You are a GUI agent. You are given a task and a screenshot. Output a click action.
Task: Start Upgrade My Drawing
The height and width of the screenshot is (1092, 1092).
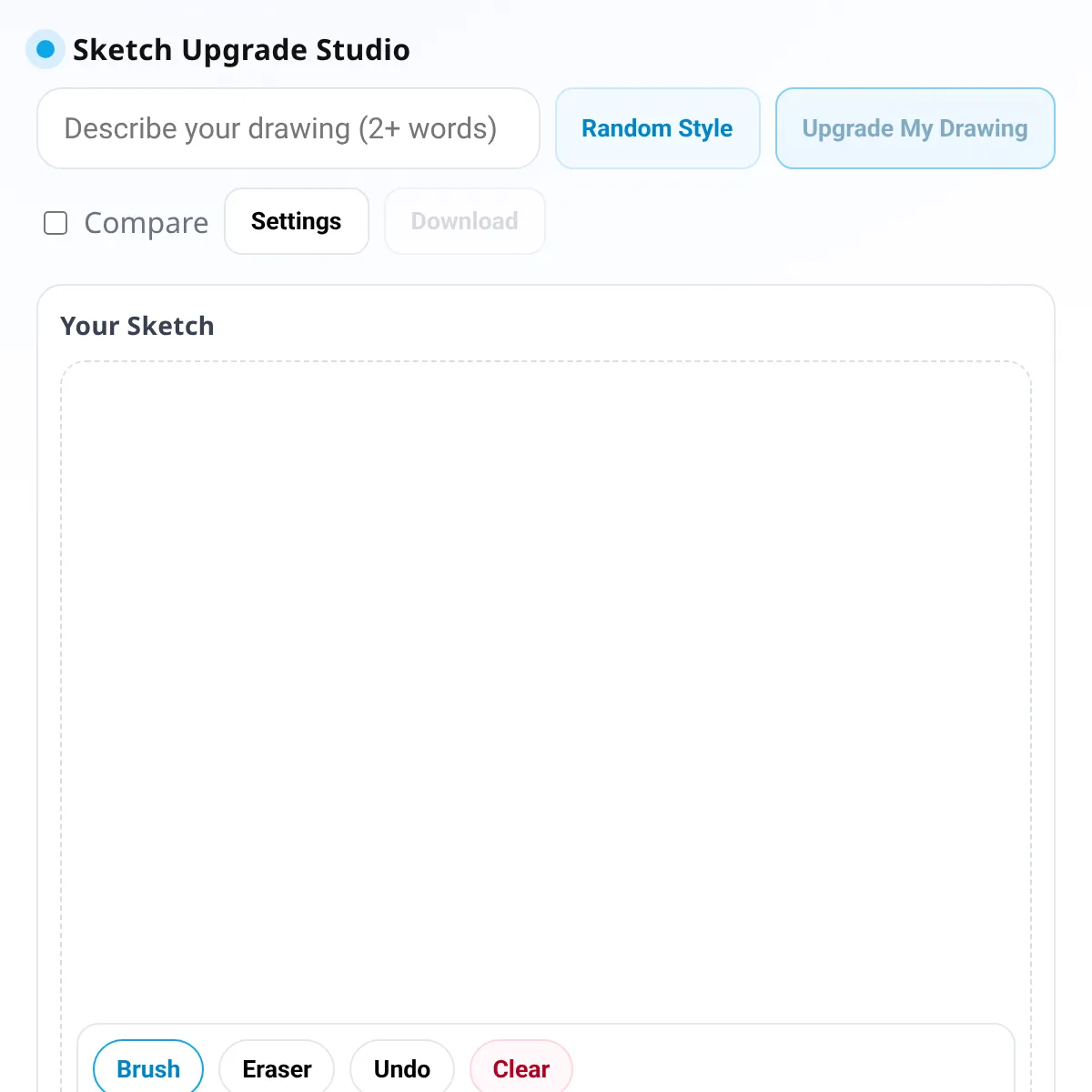pos(915,128)
